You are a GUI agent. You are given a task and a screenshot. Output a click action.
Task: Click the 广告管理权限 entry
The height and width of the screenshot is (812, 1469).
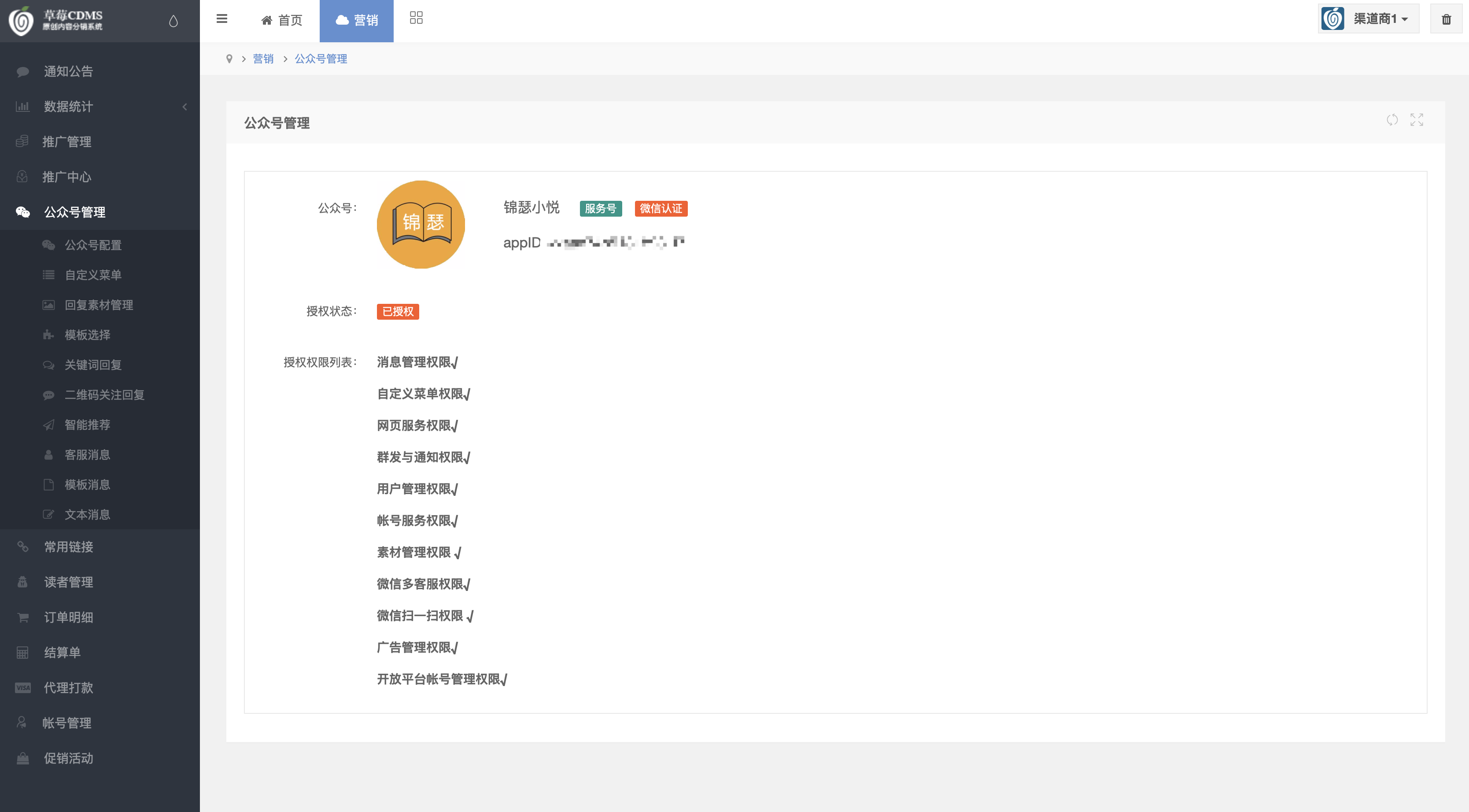pos(417,647)
